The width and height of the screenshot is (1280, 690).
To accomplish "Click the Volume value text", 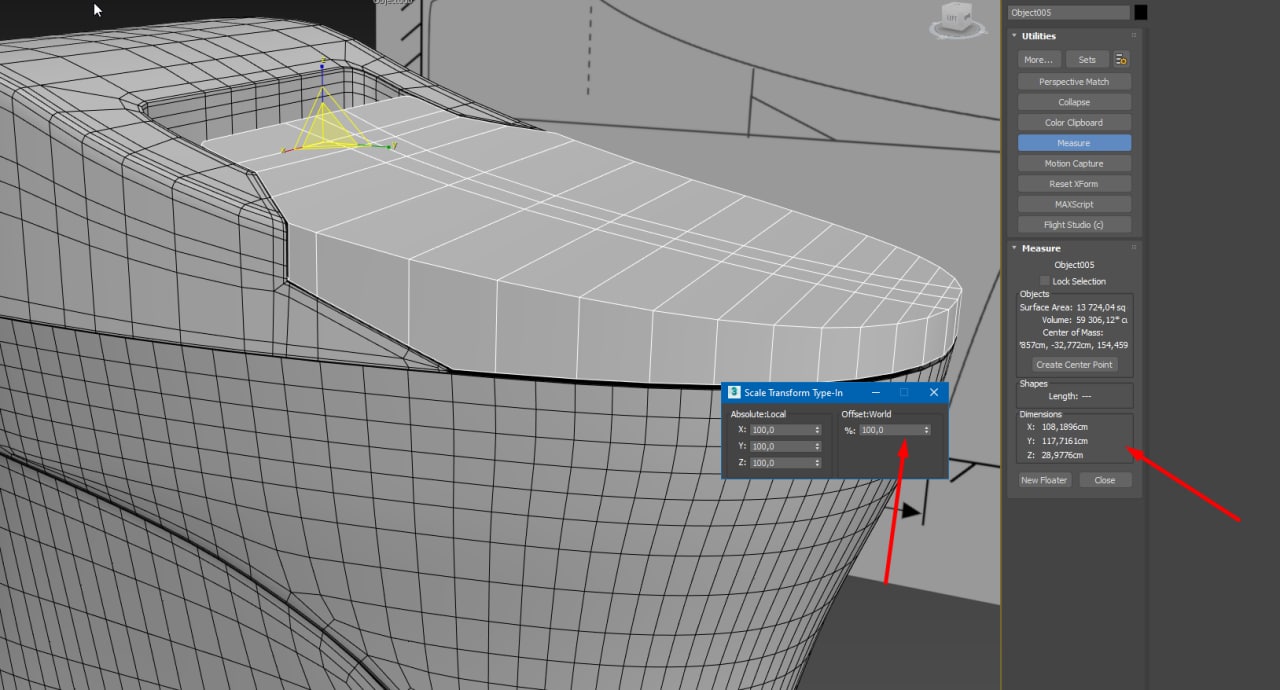I will point(1102,320).
